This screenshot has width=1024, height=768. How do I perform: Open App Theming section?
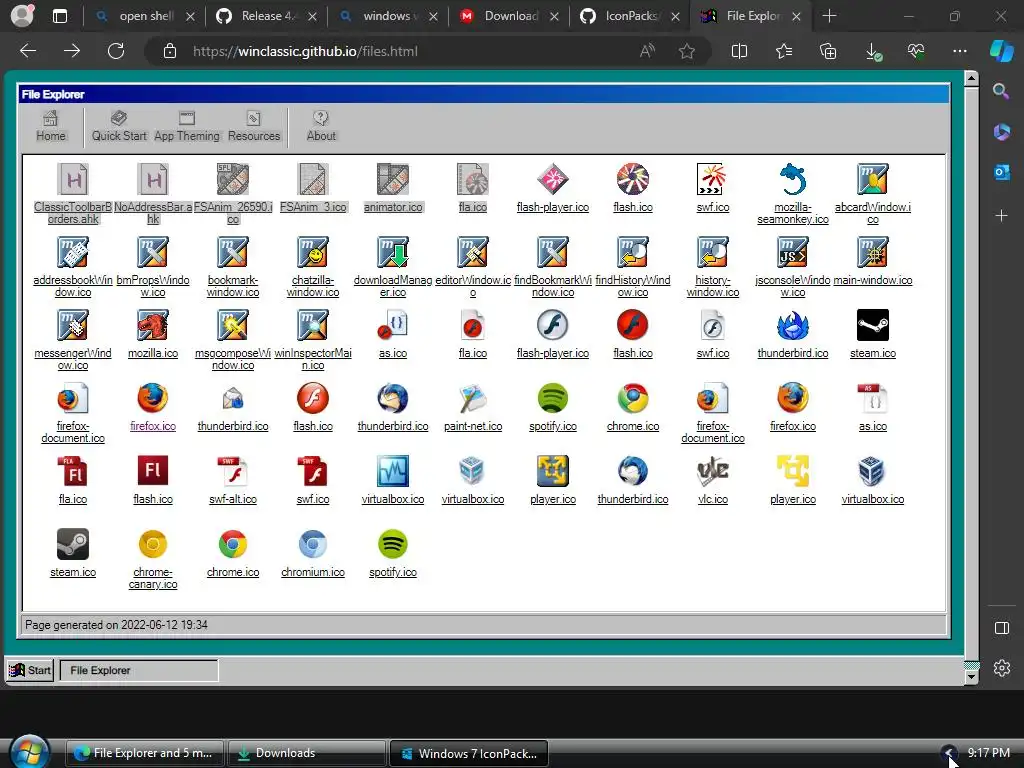tap(187, 126)
